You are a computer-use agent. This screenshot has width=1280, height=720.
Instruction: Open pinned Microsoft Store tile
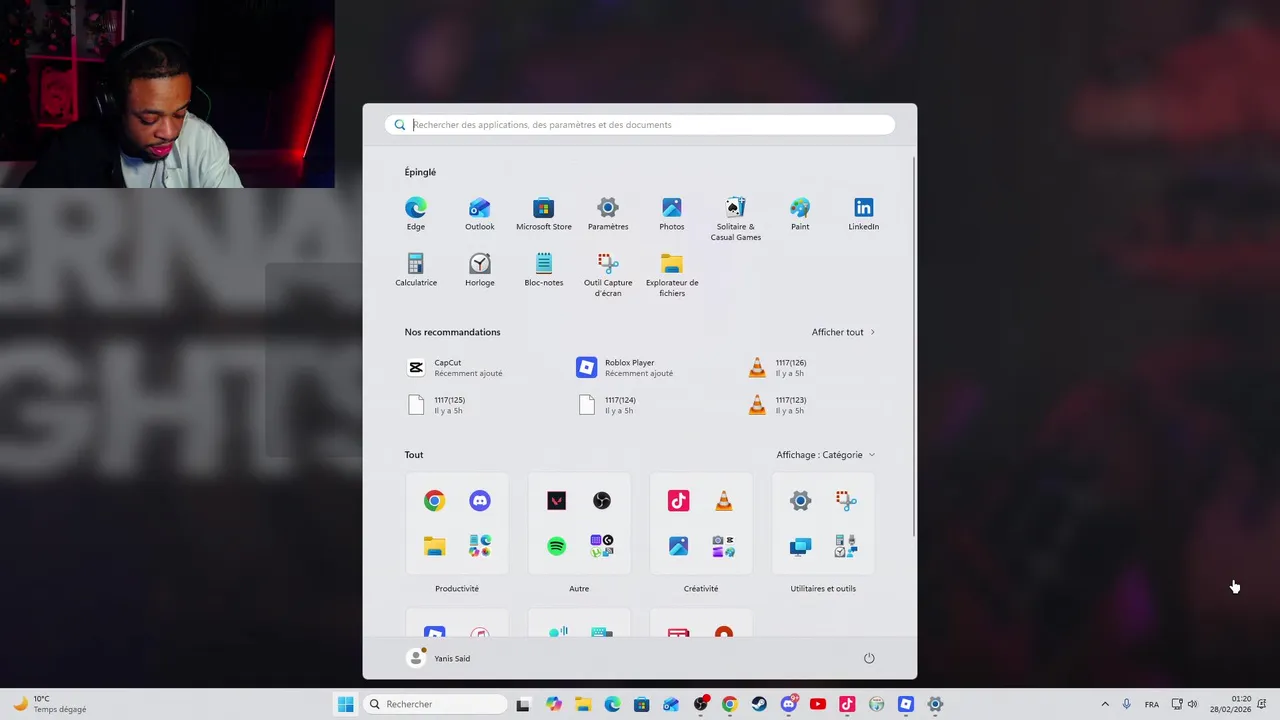tap(544, 214)
